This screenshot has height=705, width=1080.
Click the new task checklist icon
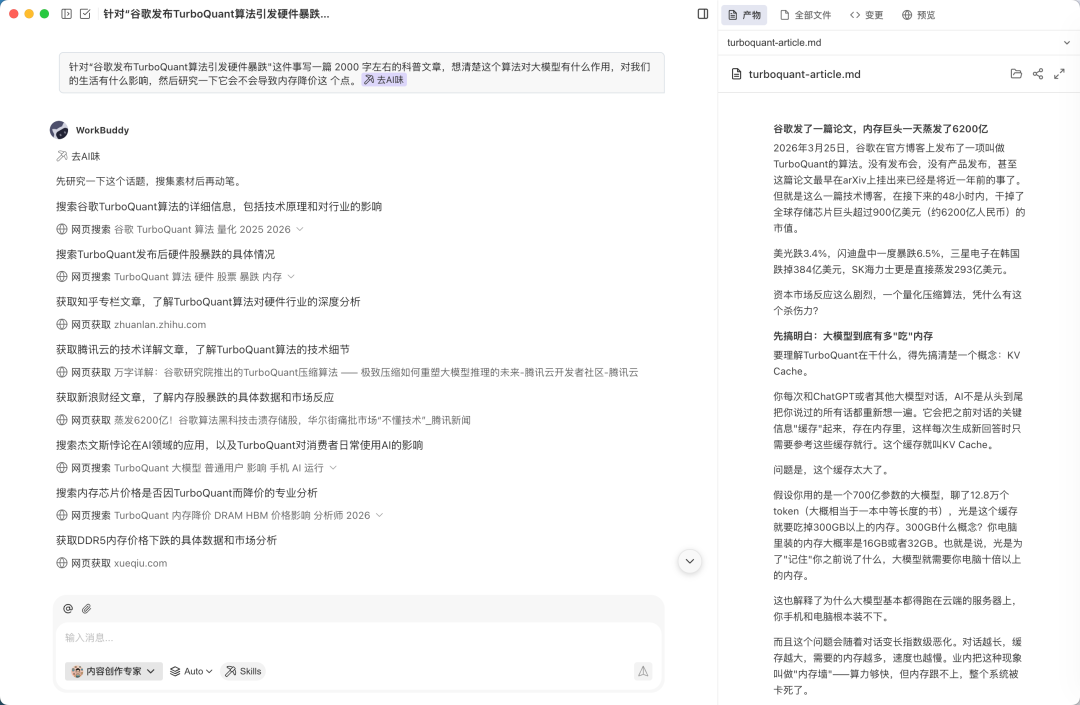click(85, 14)
